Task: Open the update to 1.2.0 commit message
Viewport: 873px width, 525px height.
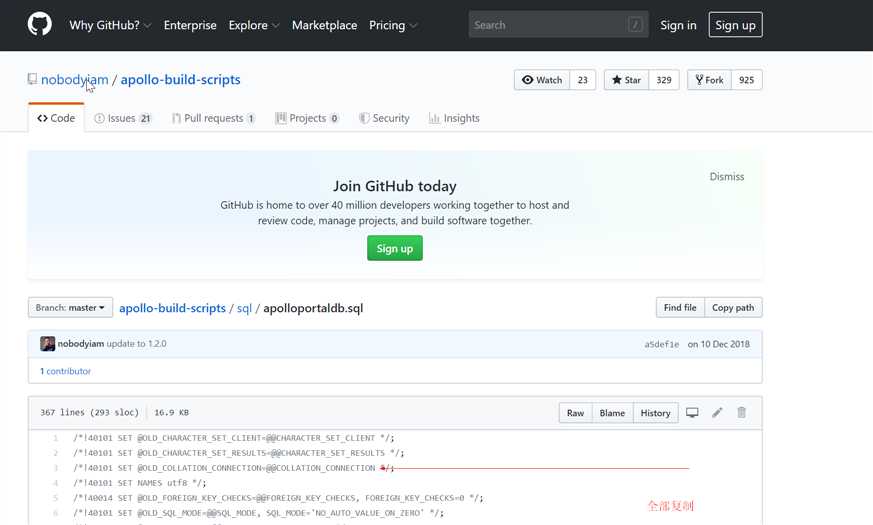Action: (136, 344)
